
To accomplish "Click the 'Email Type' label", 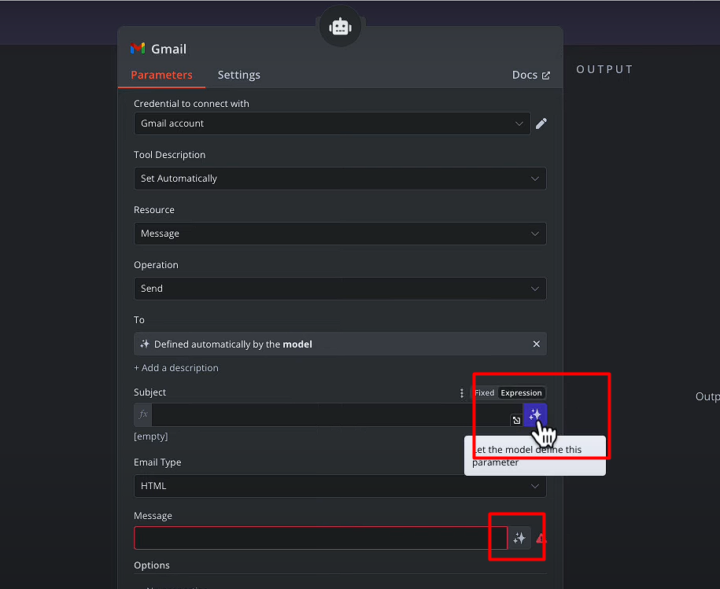I will pyautogui.click(x=158, y=462).
